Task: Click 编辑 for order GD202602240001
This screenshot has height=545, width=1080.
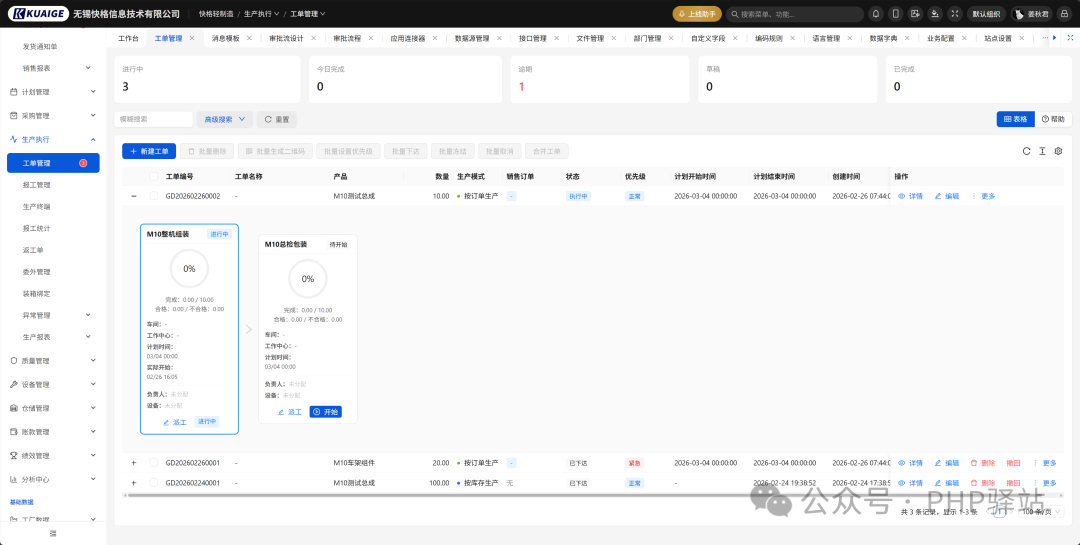Action: click(x=946, y=483)
